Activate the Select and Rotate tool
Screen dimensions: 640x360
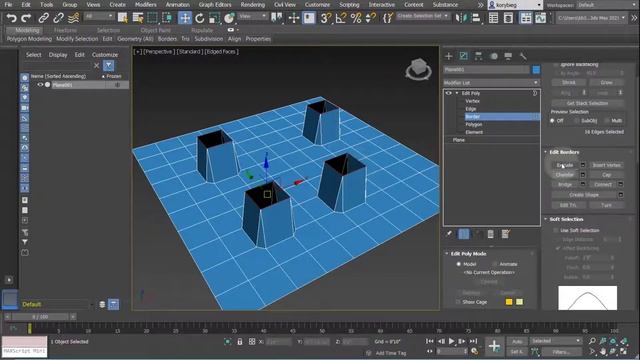(200, 18)
